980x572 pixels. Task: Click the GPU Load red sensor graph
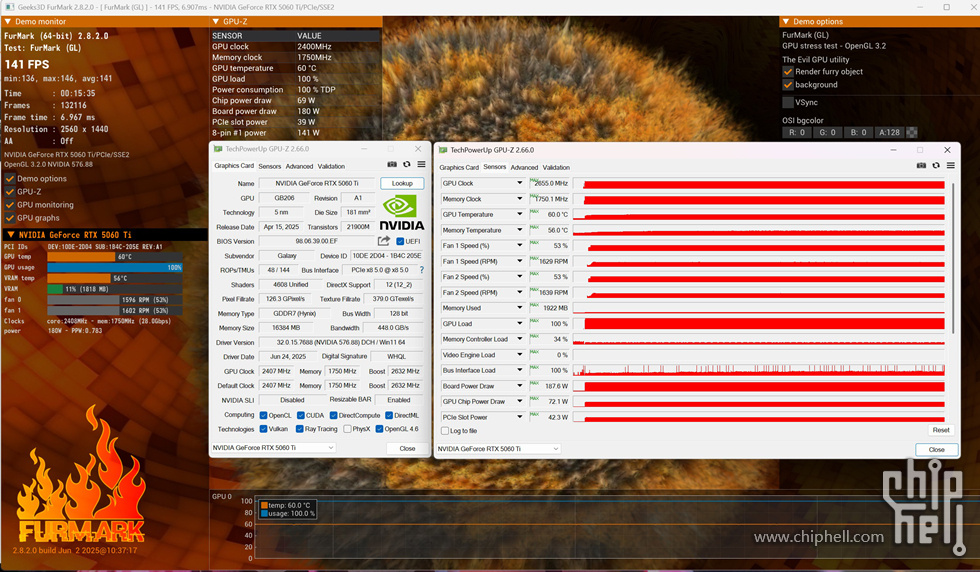tap(759, 323)
